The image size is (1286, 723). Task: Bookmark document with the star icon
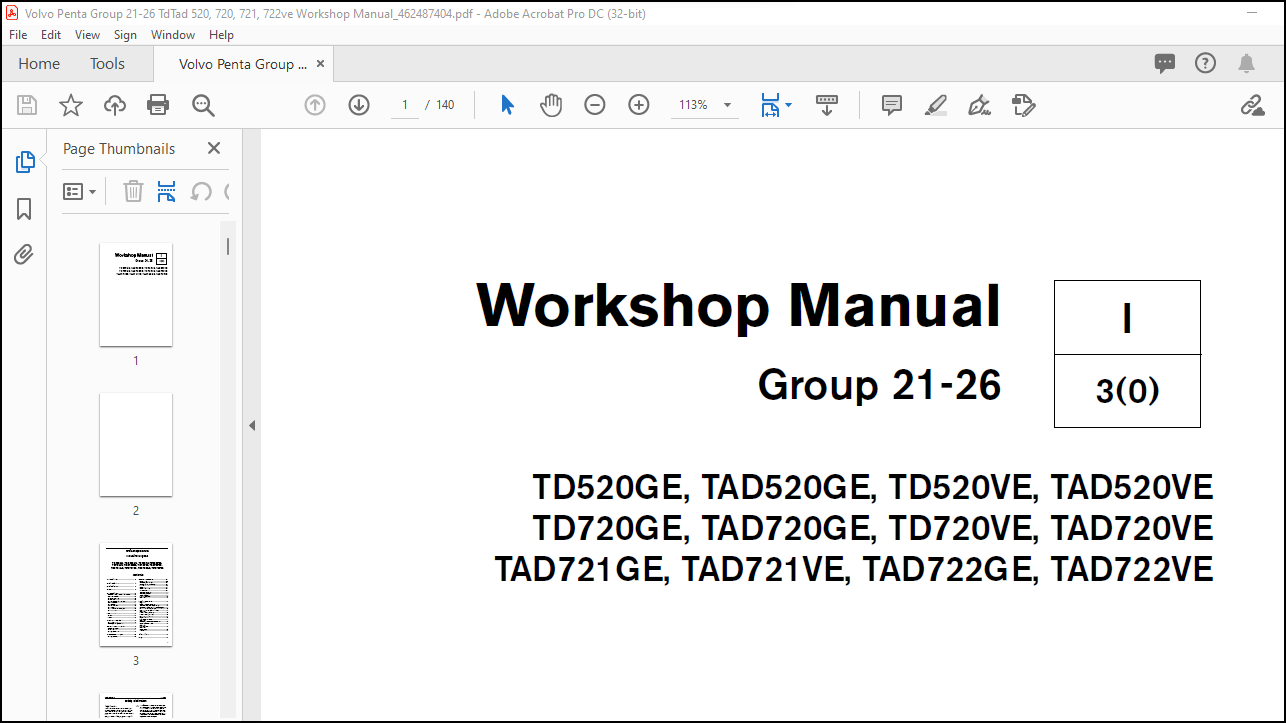[x=71, y=105]
